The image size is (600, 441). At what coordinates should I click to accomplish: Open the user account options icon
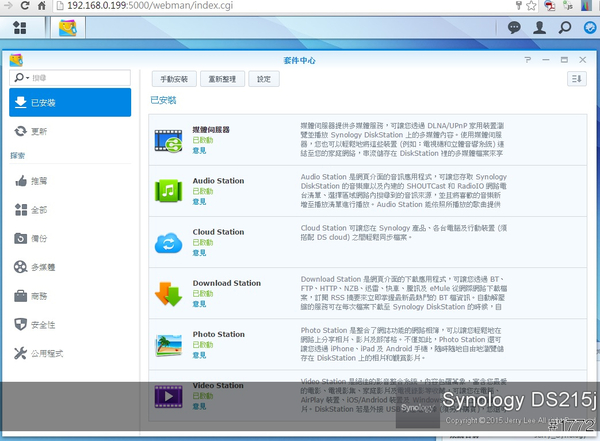point(540,28)
